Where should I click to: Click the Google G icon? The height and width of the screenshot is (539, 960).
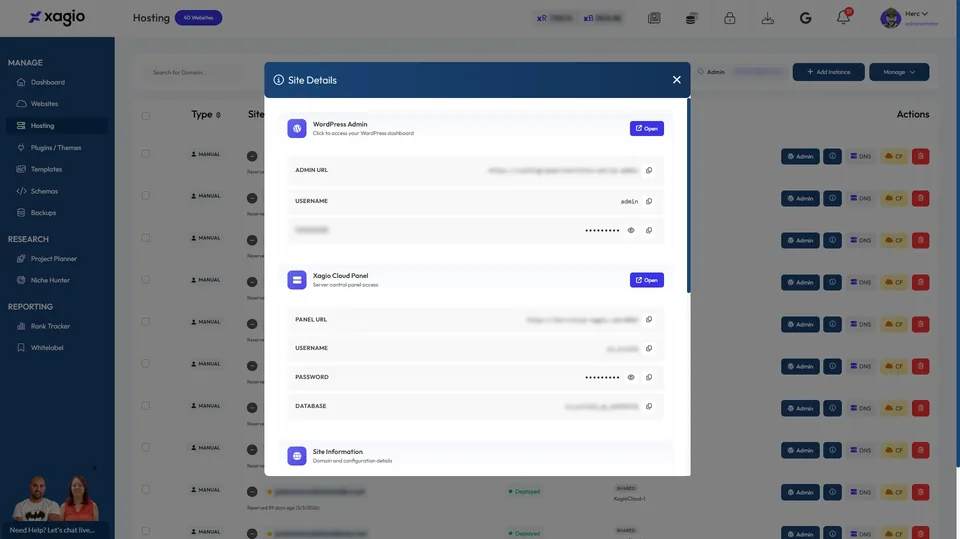click(x=805, y=18)
